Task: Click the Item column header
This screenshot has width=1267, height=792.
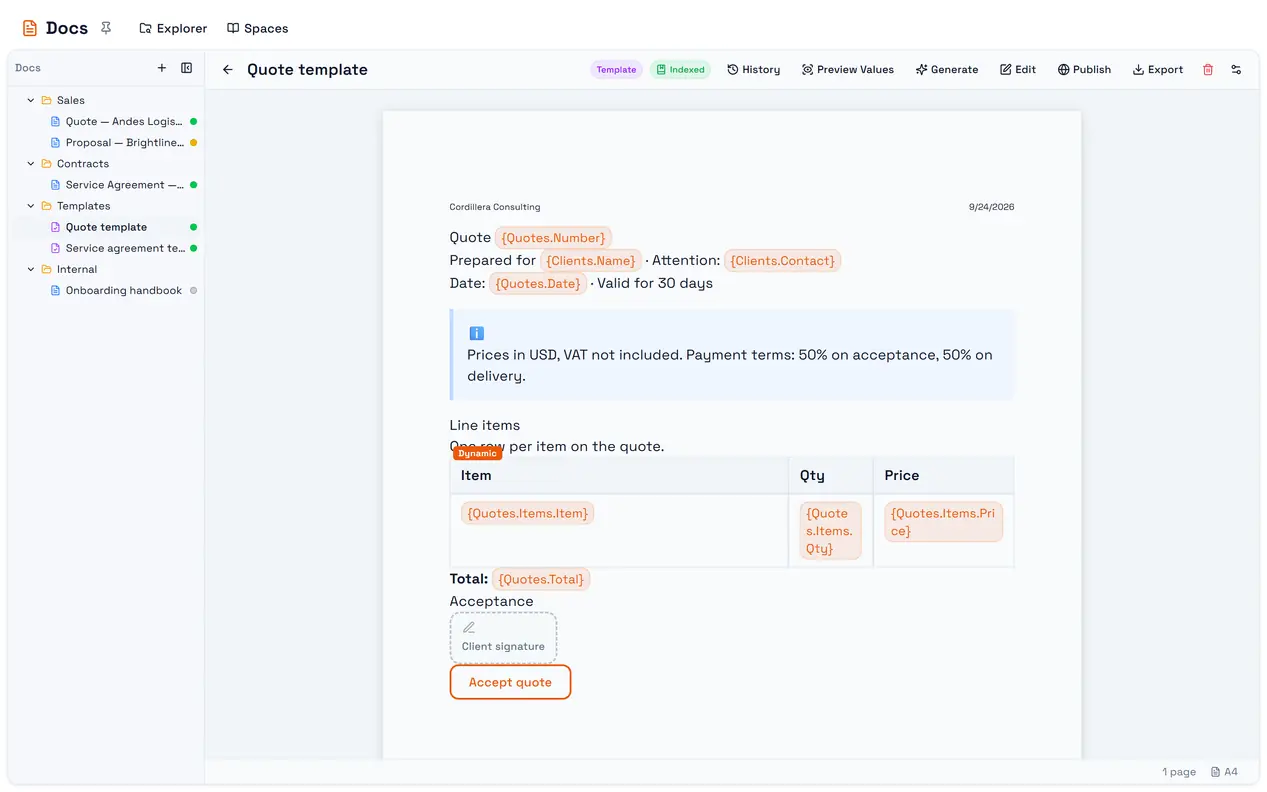Action: 619,476
